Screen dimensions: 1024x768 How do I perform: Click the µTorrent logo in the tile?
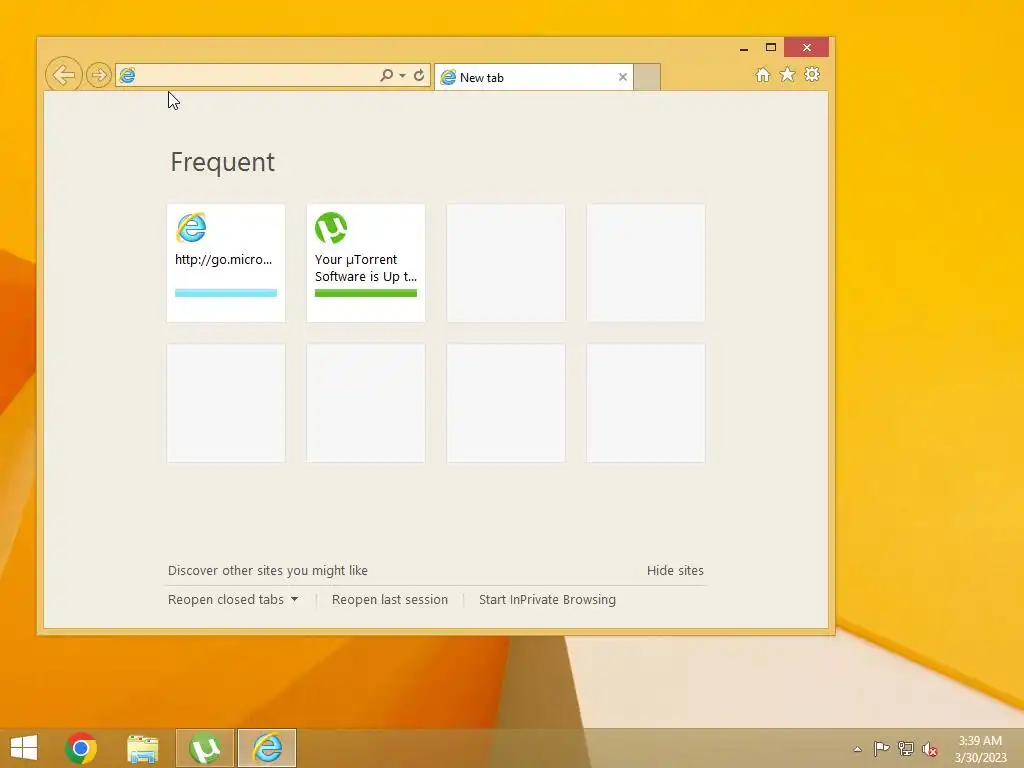click(331, 228)
